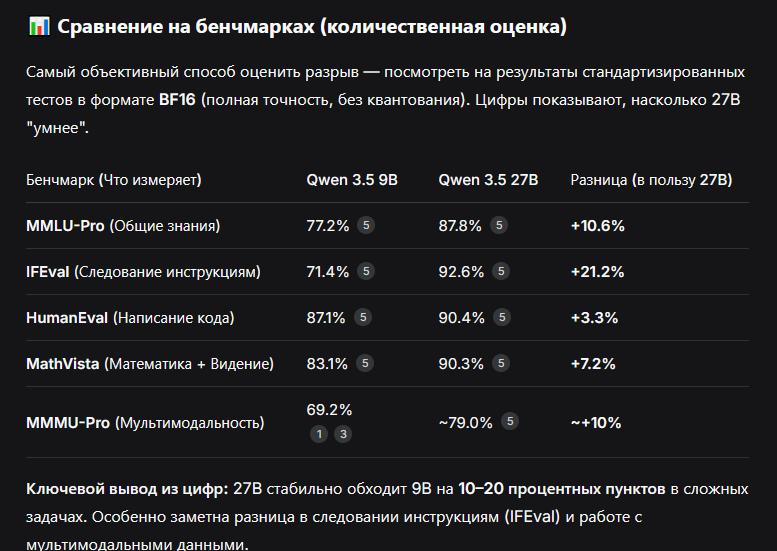Open citation 1 under MMMU-Pro 69.2%
This screenshot has height=551, width=777.
click(x=319, y=435)
